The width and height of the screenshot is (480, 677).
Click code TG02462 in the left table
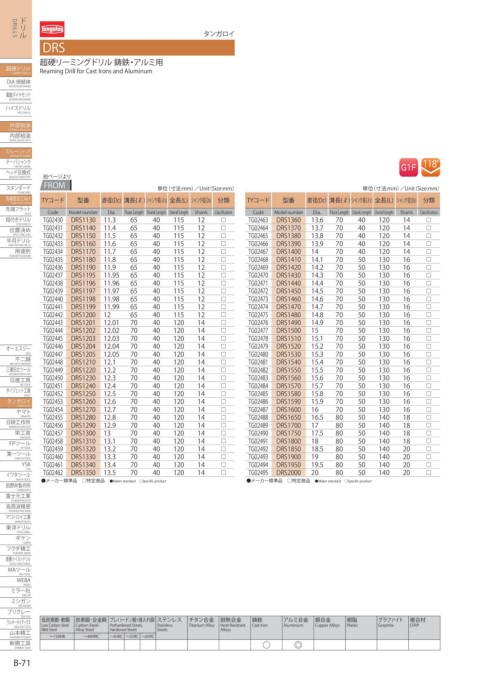[x=53, y=473]
